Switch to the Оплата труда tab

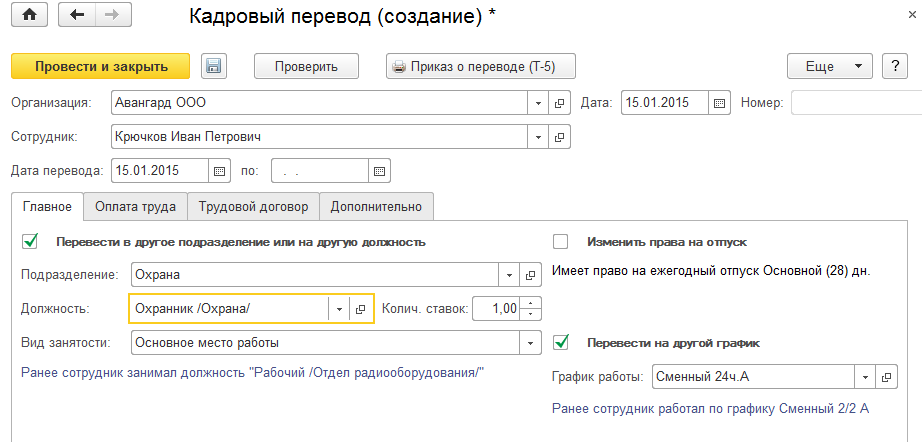click(x=135, y=207)
